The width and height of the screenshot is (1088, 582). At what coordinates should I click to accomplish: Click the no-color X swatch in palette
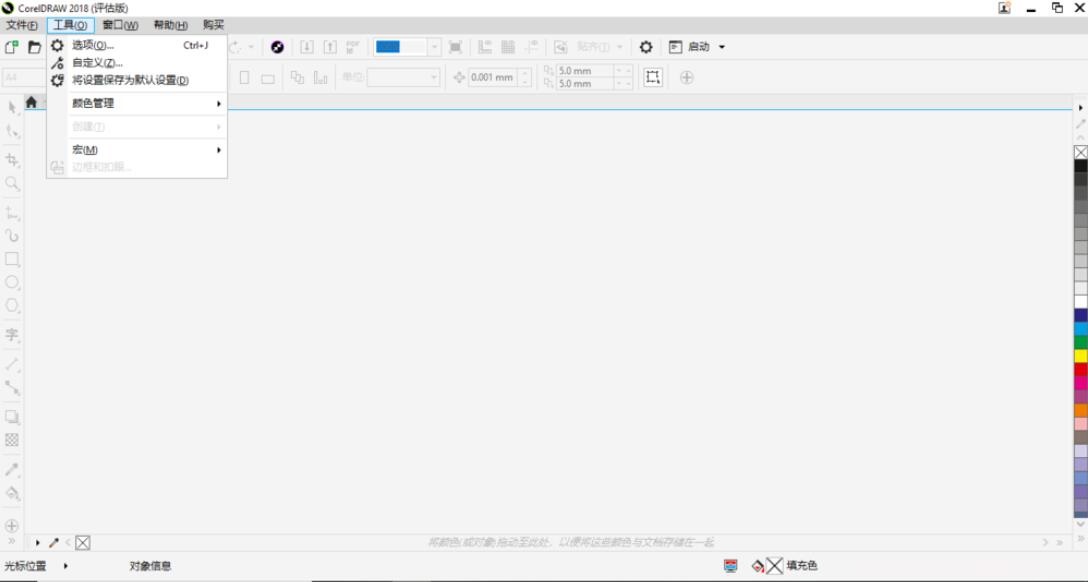click(1081, 152)
